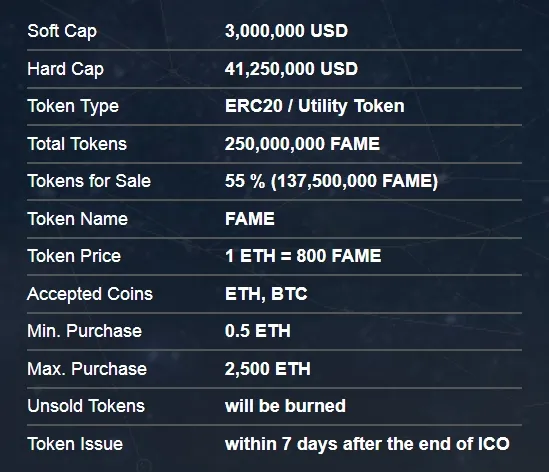The width and height of the screenshot is (549, 472).
Task: Click the Hard Cap label
Action: tap(65, 69)
